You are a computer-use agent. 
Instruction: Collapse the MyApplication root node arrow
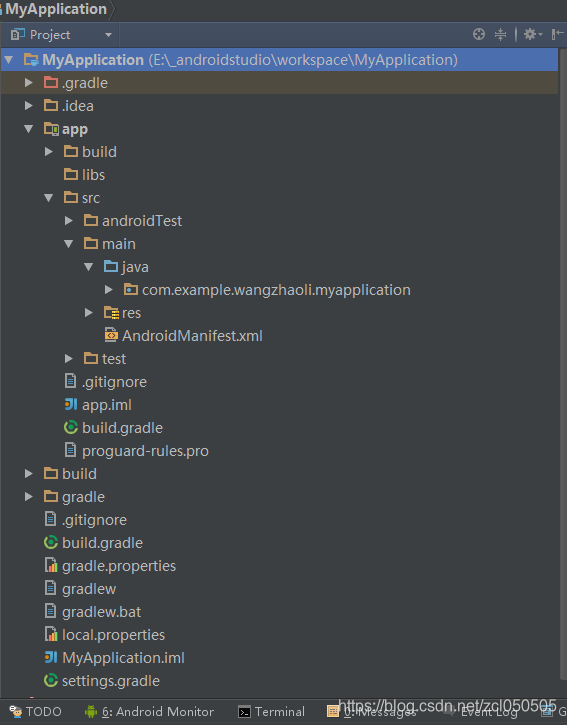[9, 60]
